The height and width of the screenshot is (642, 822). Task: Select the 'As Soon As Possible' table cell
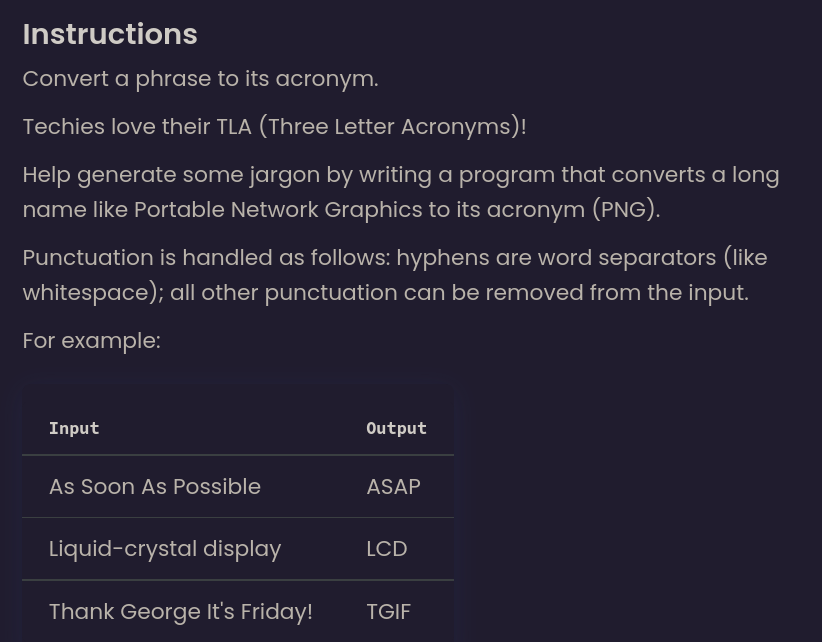pyautogui.click(x=155, y=487)
